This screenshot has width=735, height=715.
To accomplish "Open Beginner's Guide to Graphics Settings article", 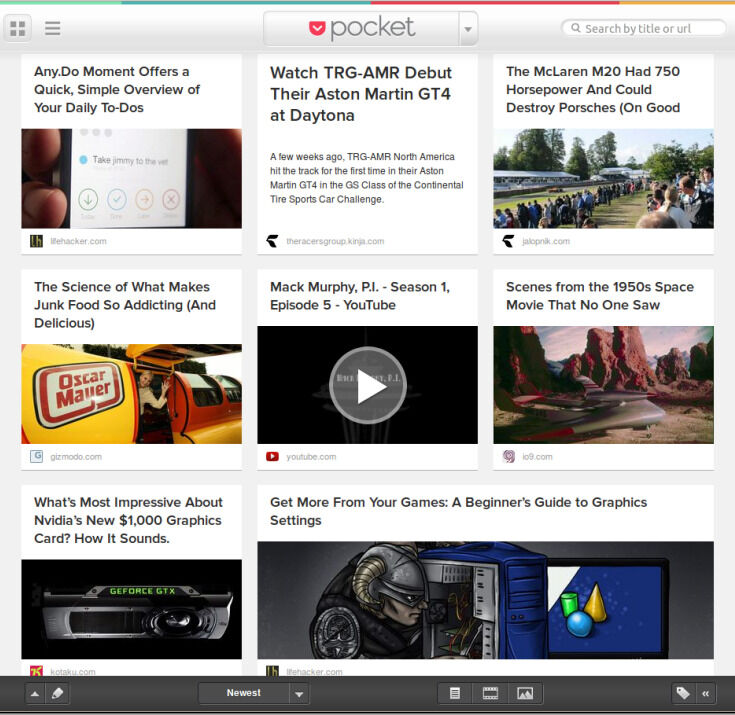I will (458, 512).
